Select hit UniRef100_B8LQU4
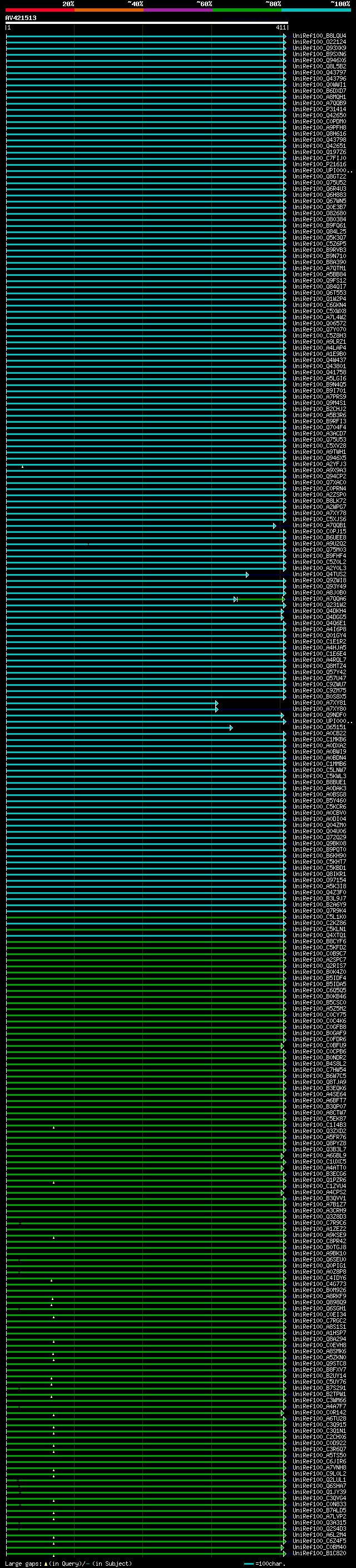 319,36
